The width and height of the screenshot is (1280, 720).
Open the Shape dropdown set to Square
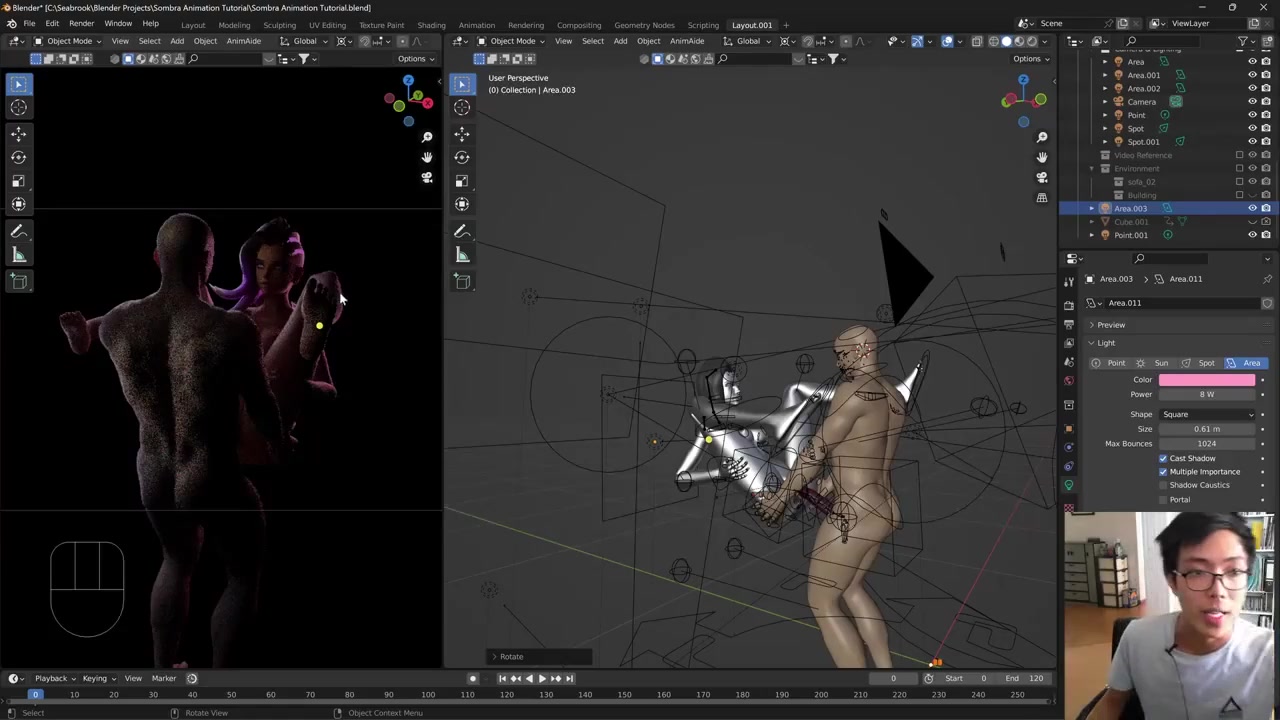[1207, 414]
